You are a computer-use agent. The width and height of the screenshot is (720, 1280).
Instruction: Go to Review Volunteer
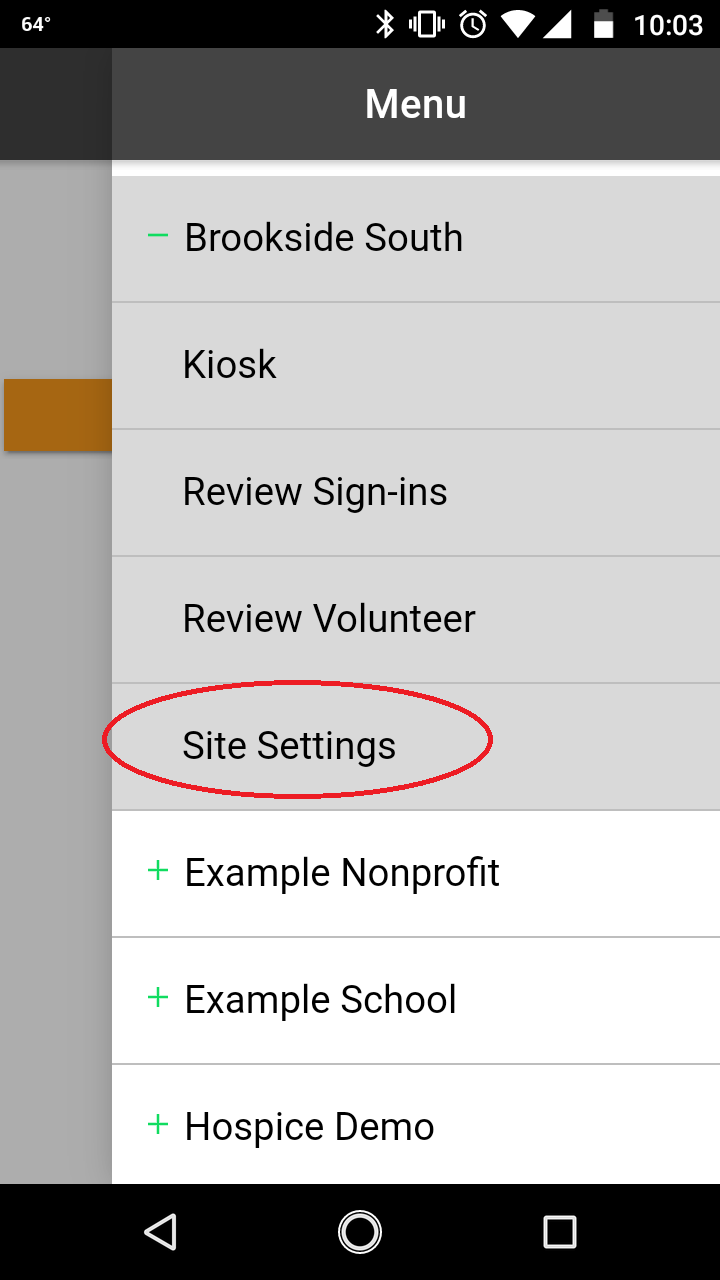pos(329,619)
